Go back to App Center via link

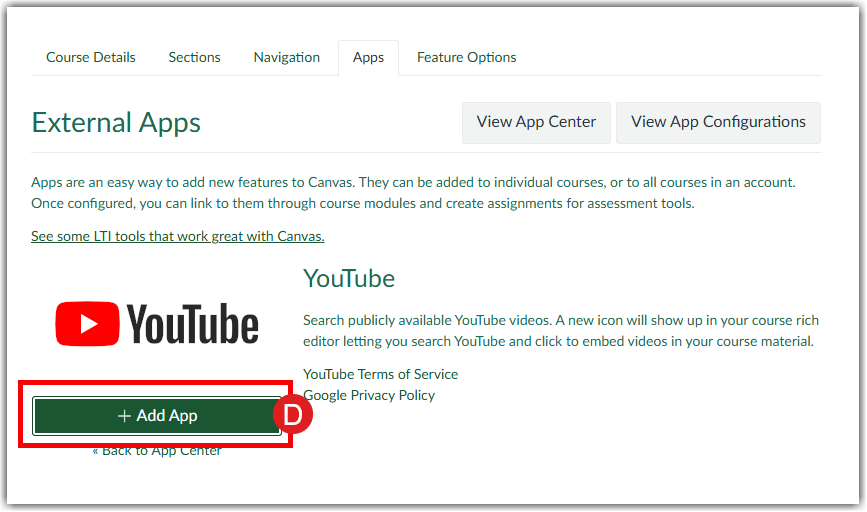(157, 451)
